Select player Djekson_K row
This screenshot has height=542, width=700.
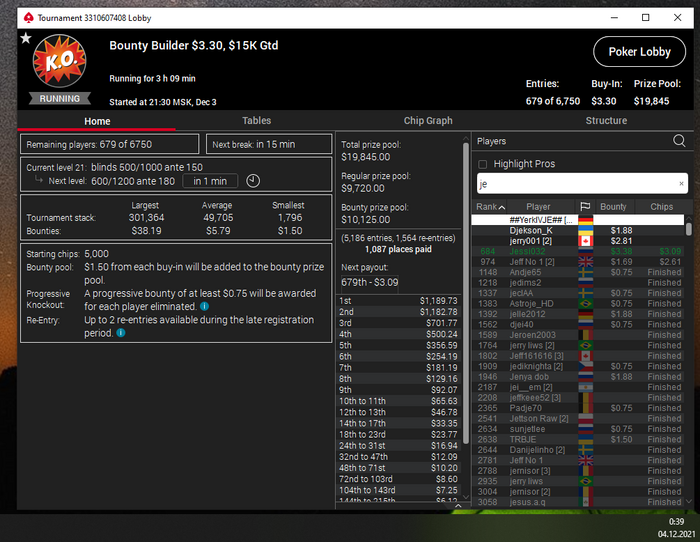tap(578, 231)
